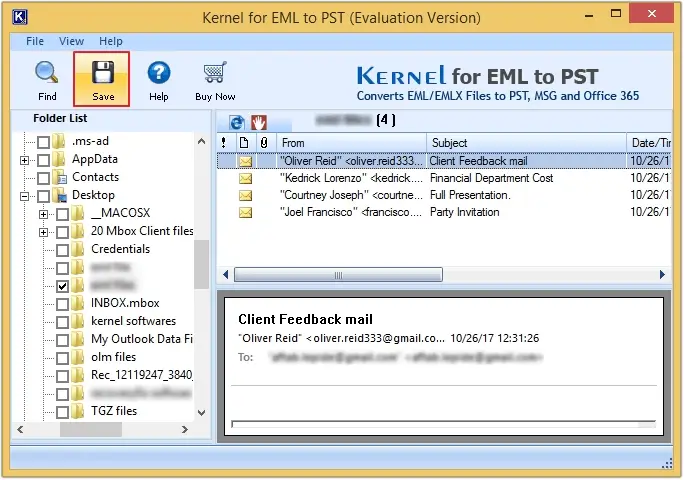Viewport: 684px width, 480px height.
Task: Select the My Outlook Data Fi folder
Action: pyautogui.click(x=142, y=339)
